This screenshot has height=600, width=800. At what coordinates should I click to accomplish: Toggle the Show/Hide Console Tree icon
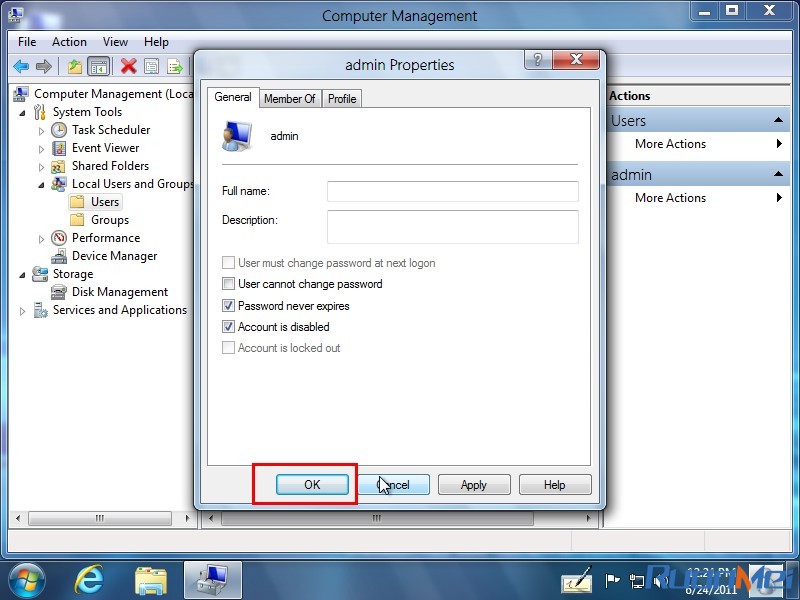(x=99, y=66)
